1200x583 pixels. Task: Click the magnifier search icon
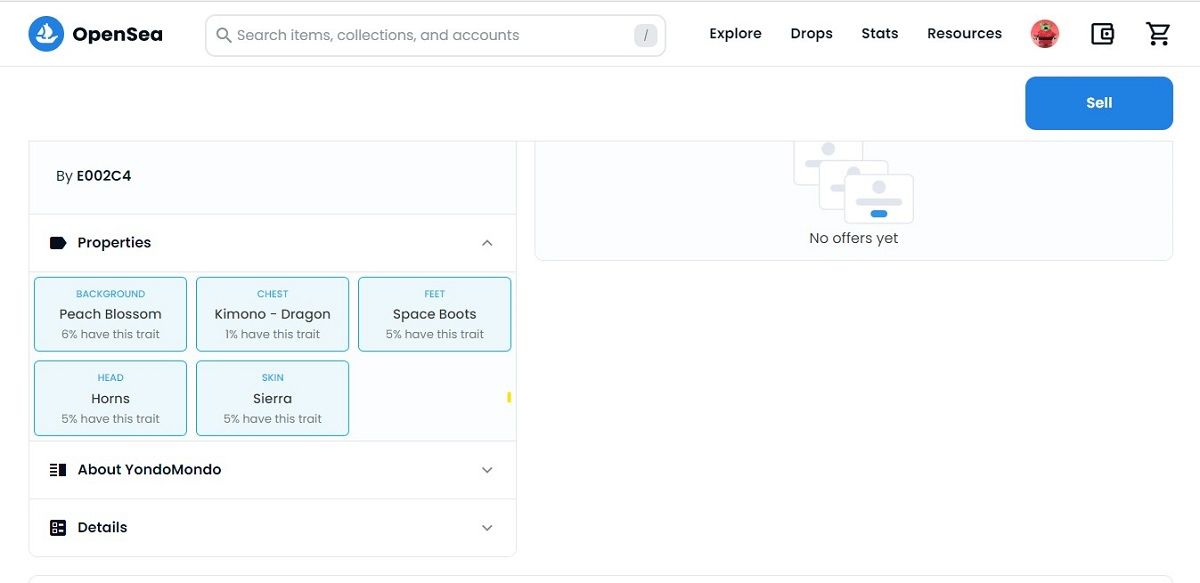click(x=224, y=35)
